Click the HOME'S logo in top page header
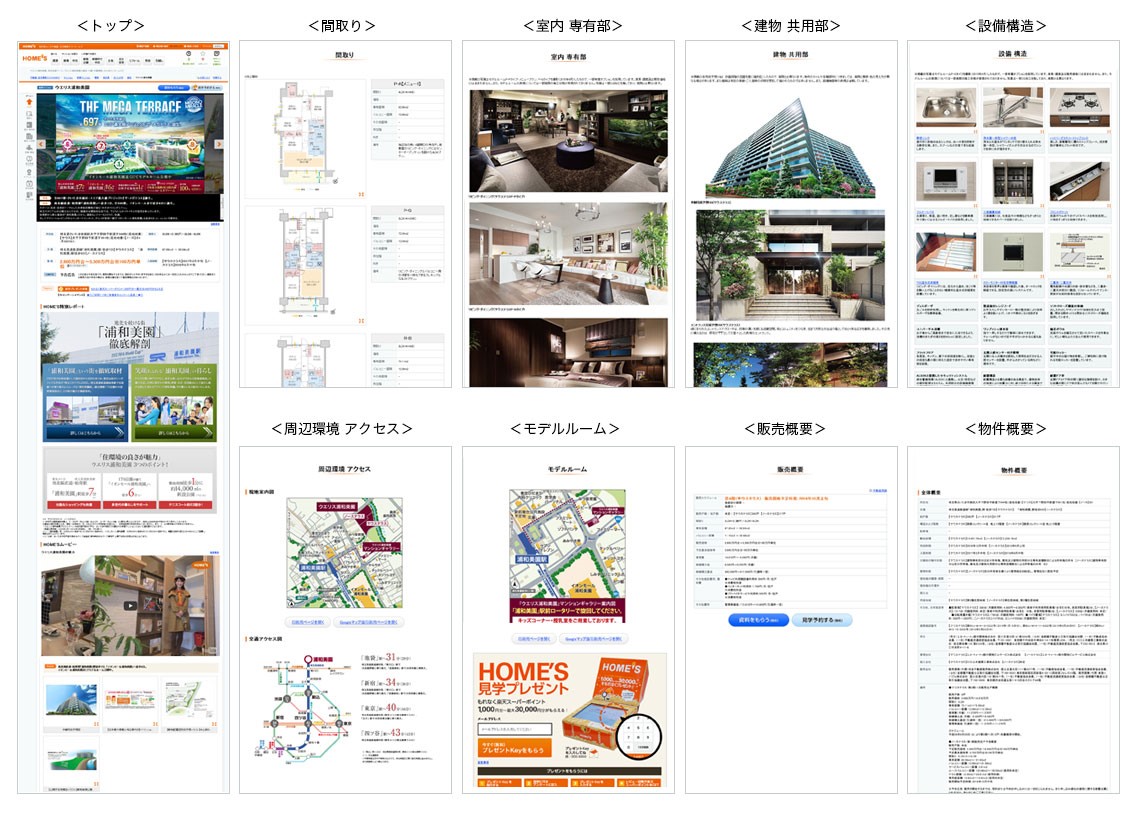This screenshot has height=820, width=1140. pos(34,59)
